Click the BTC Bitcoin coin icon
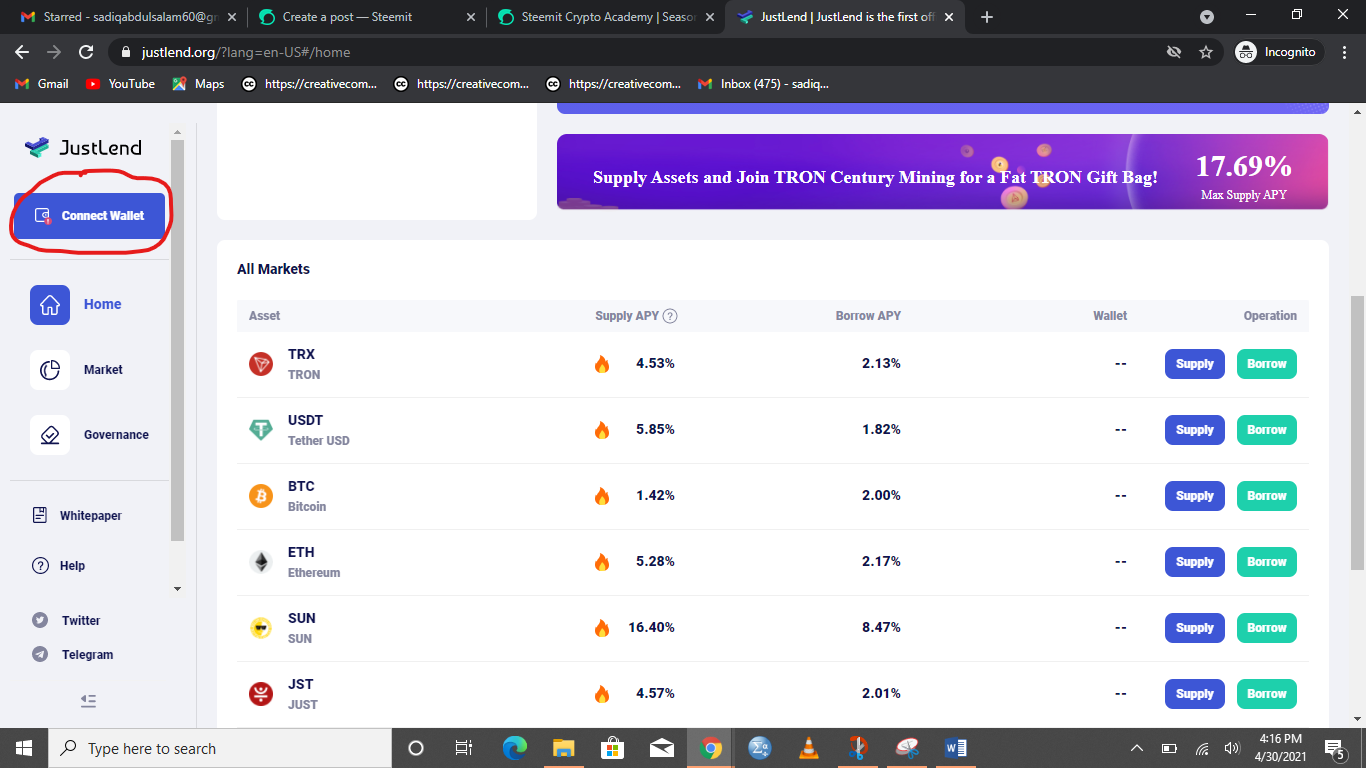 click(261, 496)
